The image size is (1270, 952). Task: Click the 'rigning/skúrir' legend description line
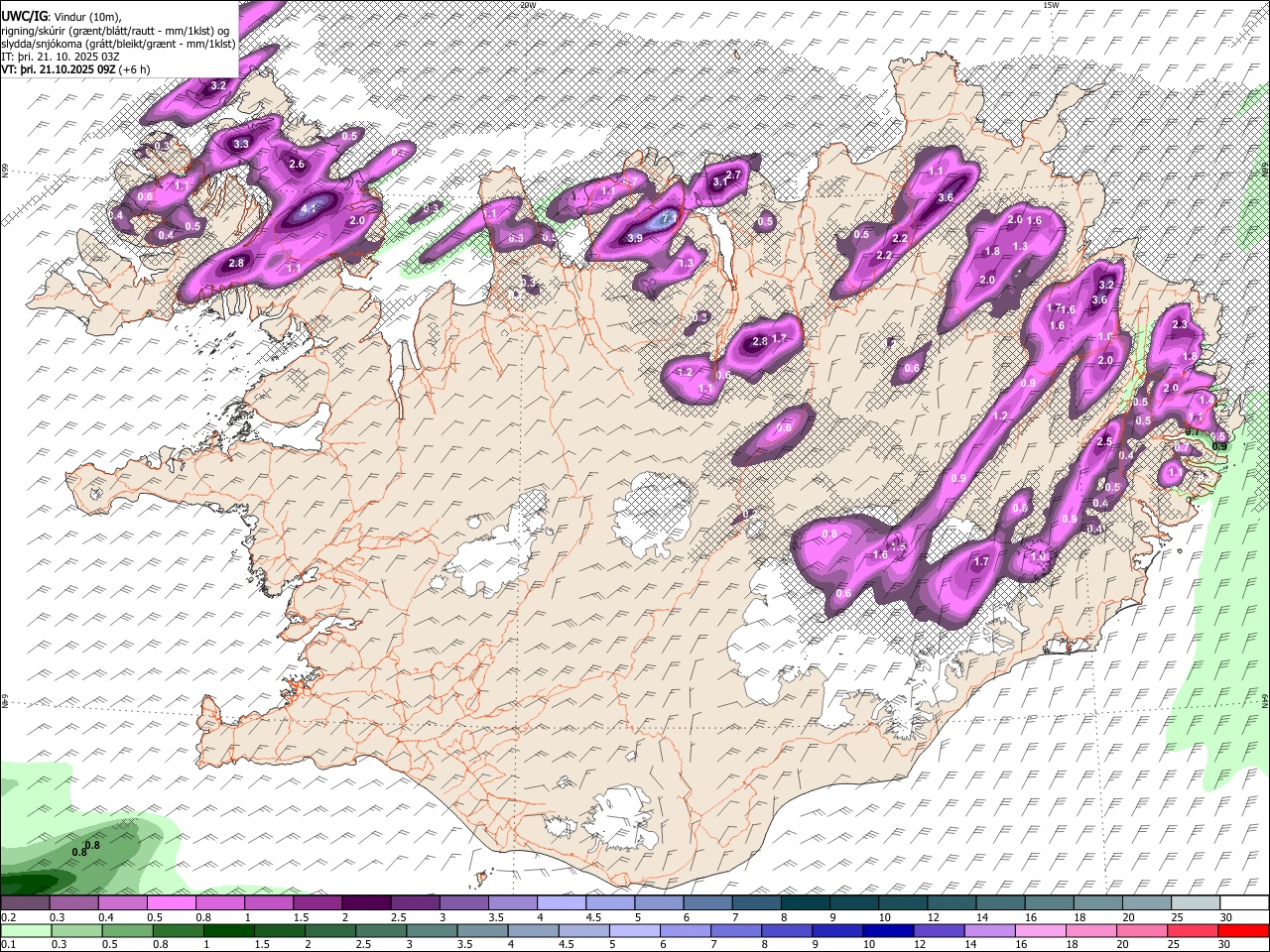click(x=114, y=30)
